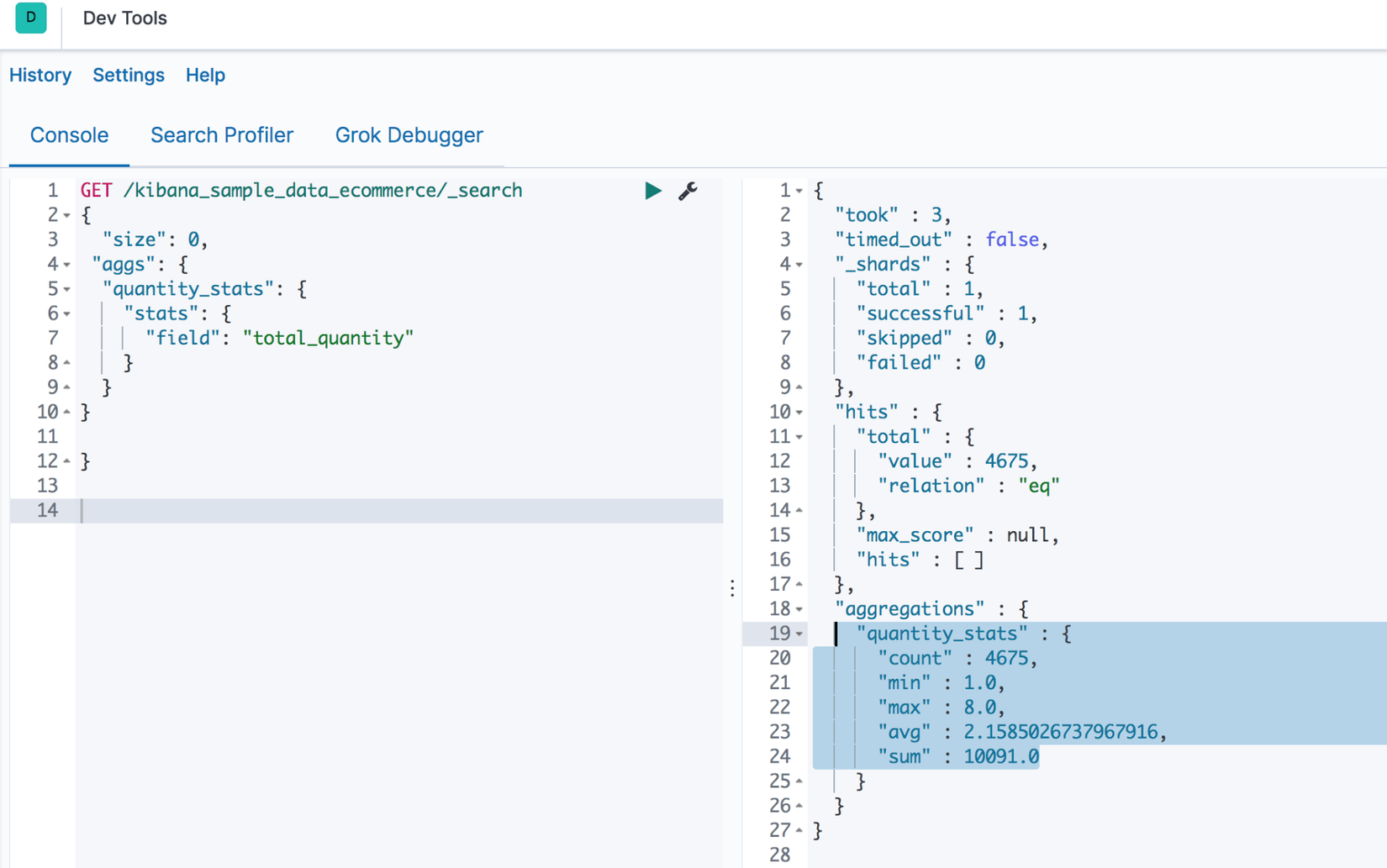The width and height of the screenshot is (1387, 868).
Task: Click the teal D space avatar
Action: pos(31,18)
